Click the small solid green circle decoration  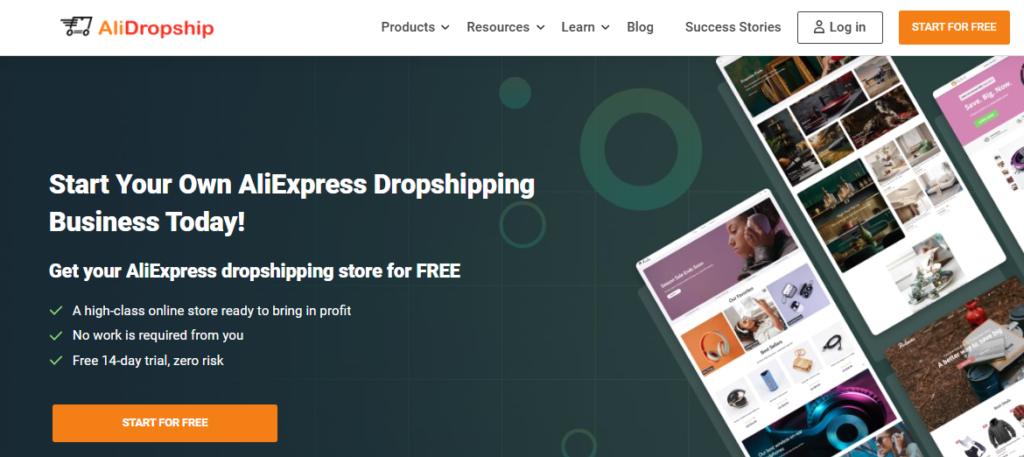point(515,93)
